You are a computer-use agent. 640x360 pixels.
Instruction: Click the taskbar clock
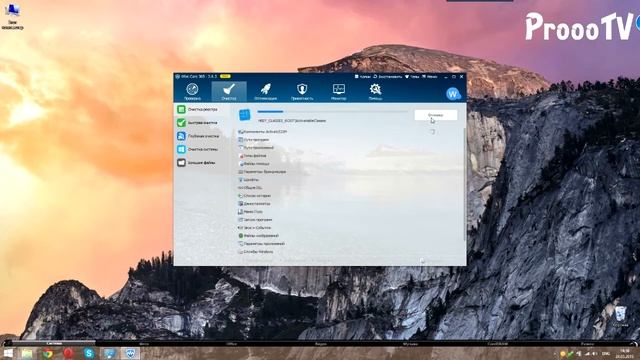click(x=624, y=353)
